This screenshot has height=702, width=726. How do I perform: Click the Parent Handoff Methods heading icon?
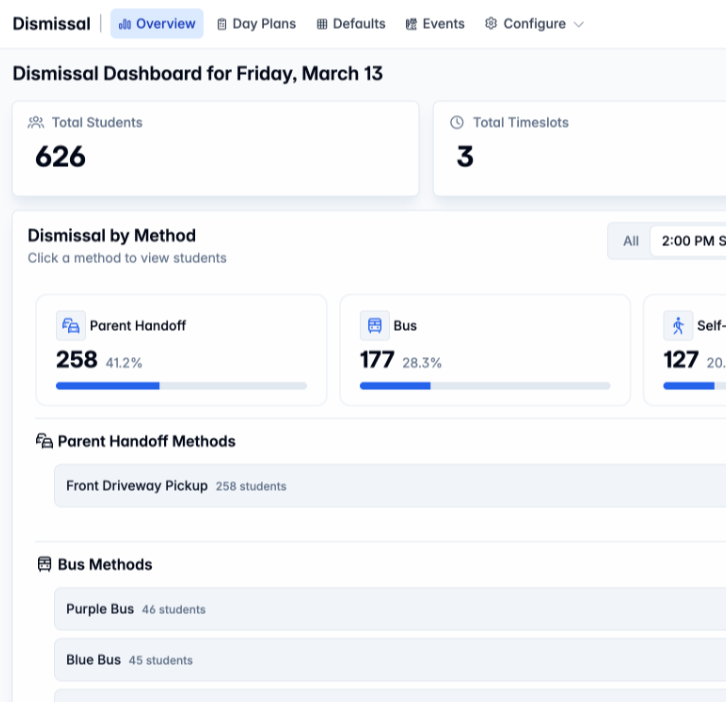(x=44, y=441)
